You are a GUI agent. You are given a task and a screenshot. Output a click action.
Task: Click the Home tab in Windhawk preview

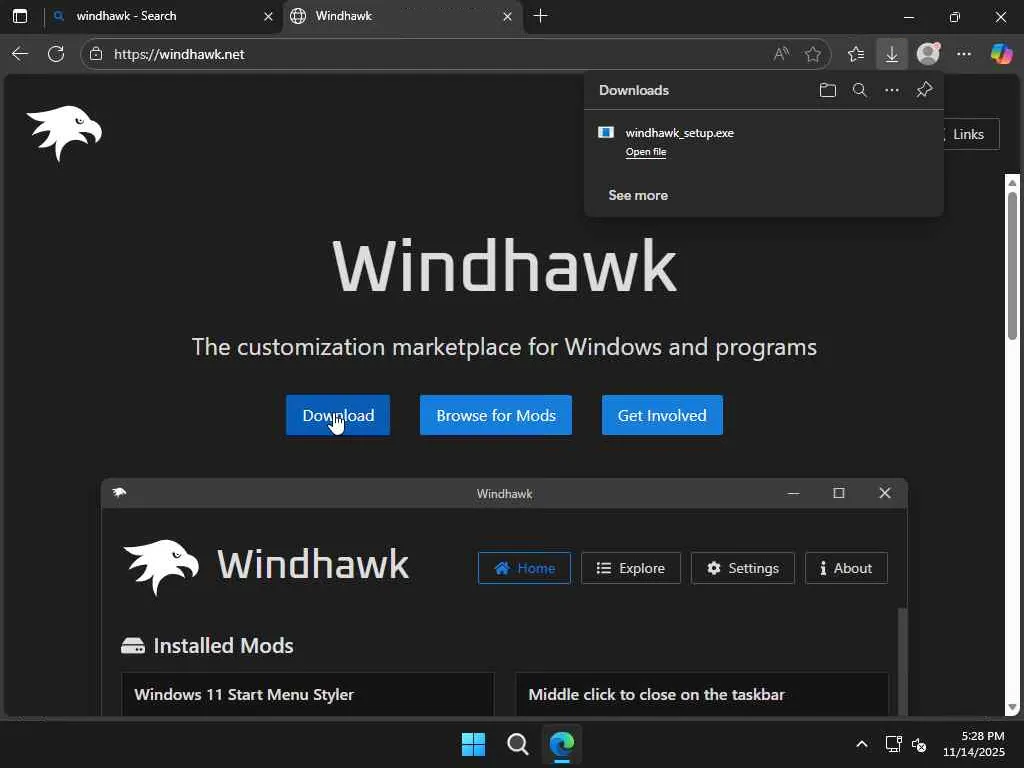click(x=524, y=568)
